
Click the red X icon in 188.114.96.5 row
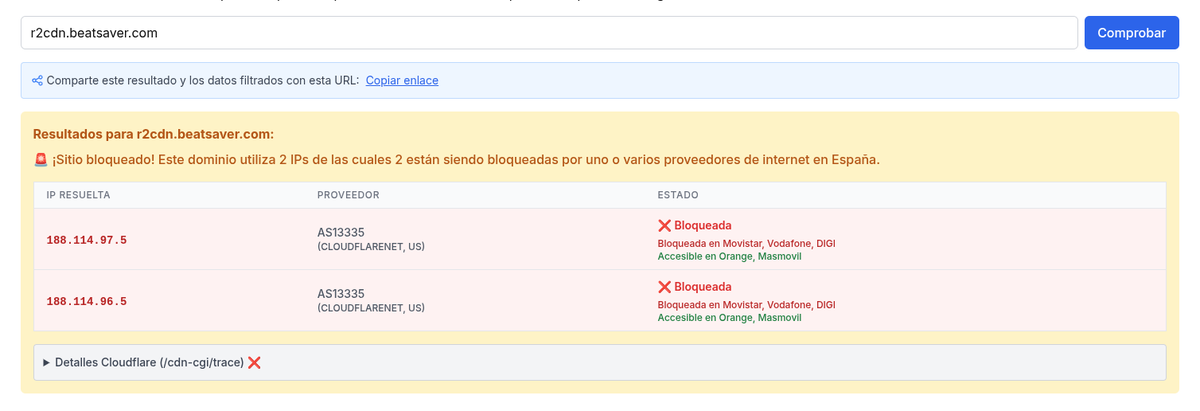click(x=665, y=287)
